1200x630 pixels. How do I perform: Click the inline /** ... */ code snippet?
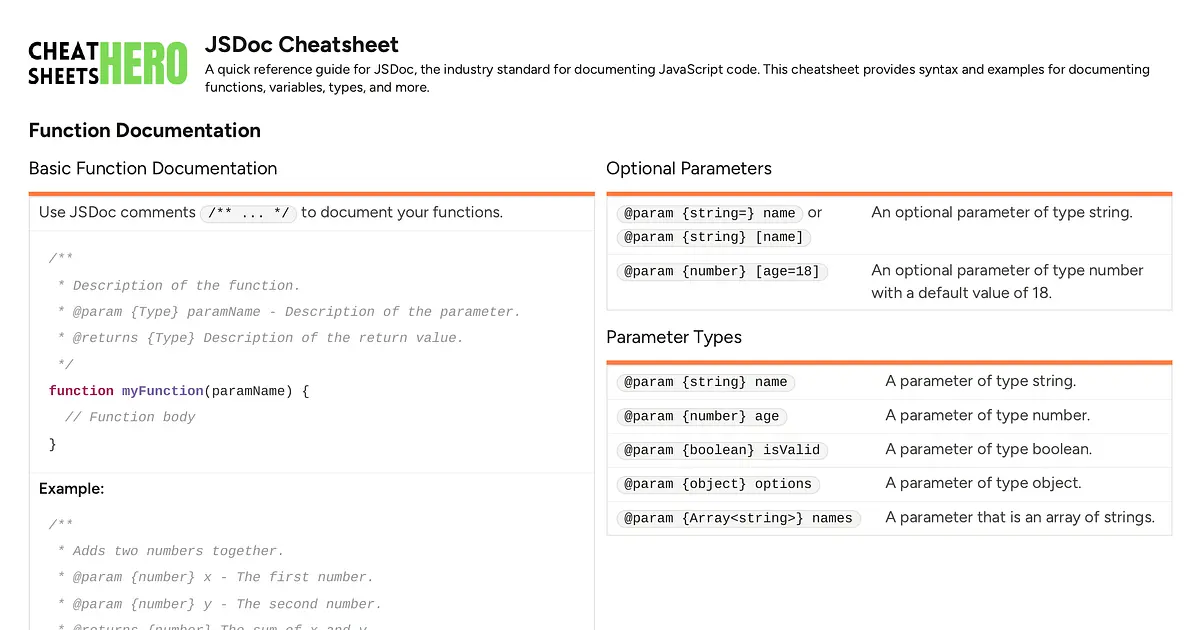pyautogui.click(x=249, y=213)
